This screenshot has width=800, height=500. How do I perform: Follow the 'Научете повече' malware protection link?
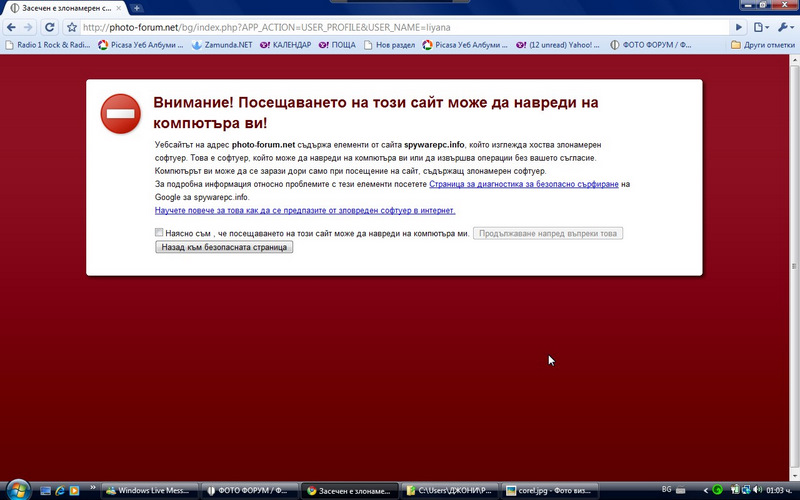(305, 210)
